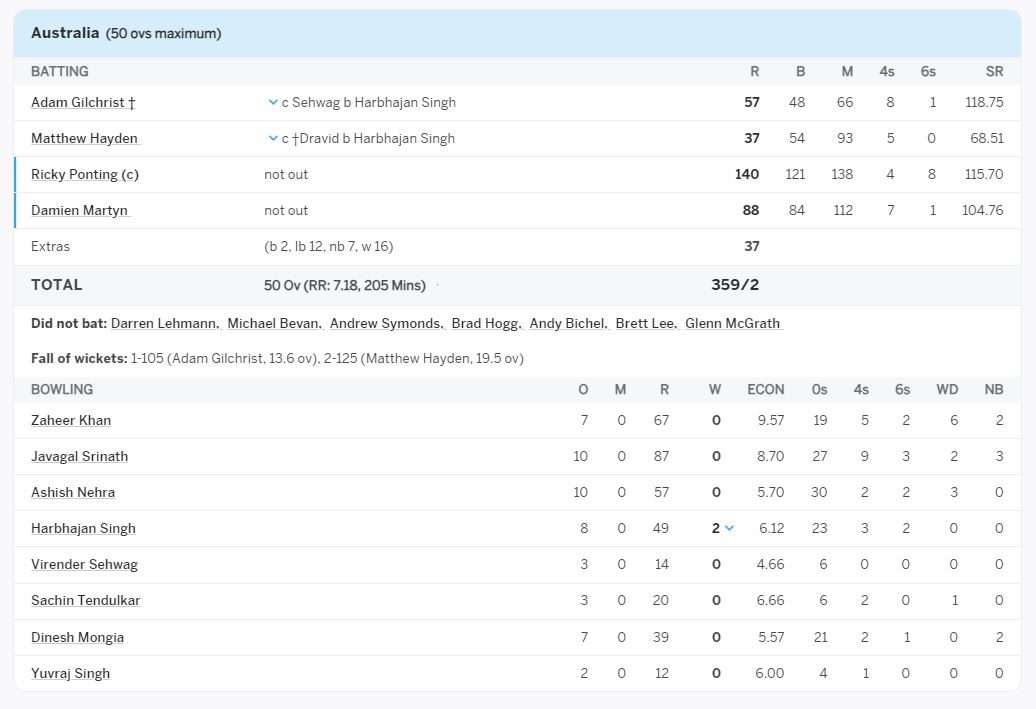Open Andrew Symonds player link

point(385,323)
